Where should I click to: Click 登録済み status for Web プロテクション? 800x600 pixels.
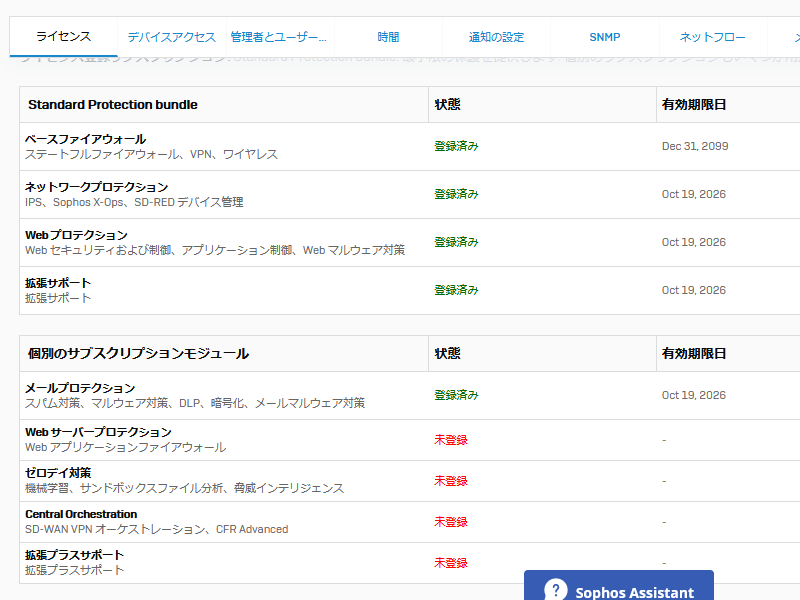(x=456, y=242)
